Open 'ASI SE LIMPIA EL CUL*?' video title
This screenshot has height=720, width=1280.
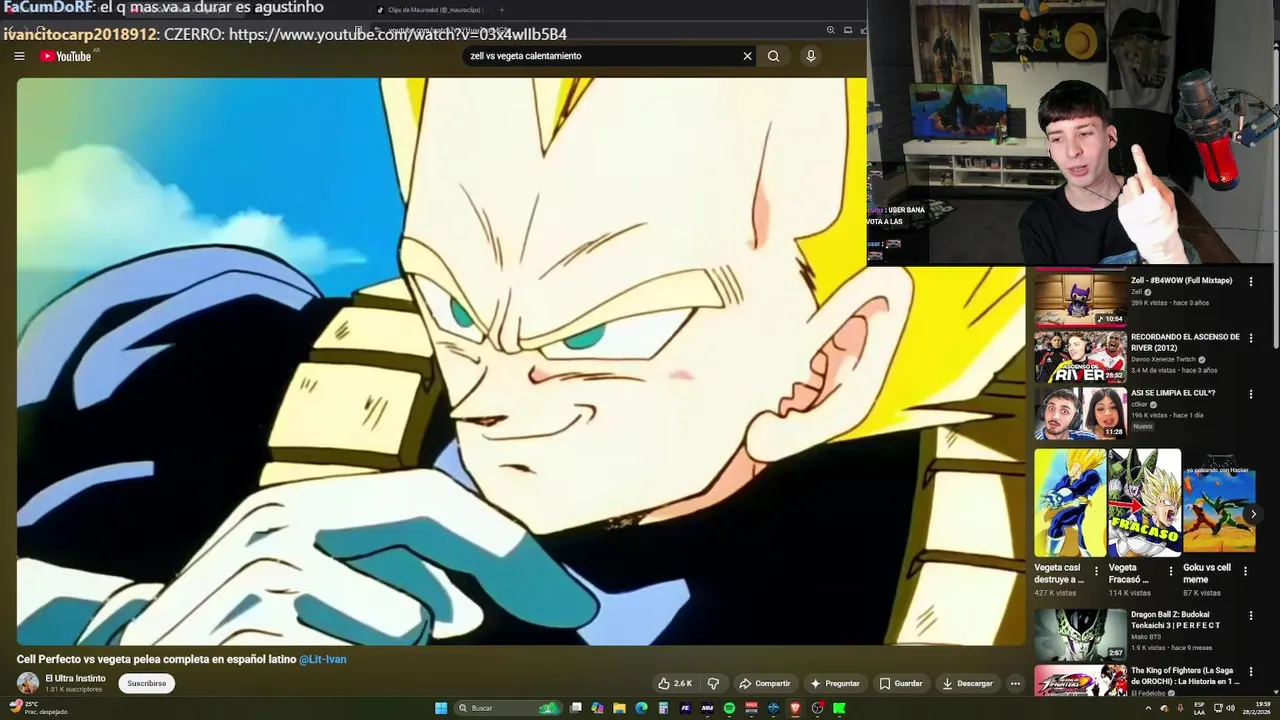click(x=1173, y=393)
